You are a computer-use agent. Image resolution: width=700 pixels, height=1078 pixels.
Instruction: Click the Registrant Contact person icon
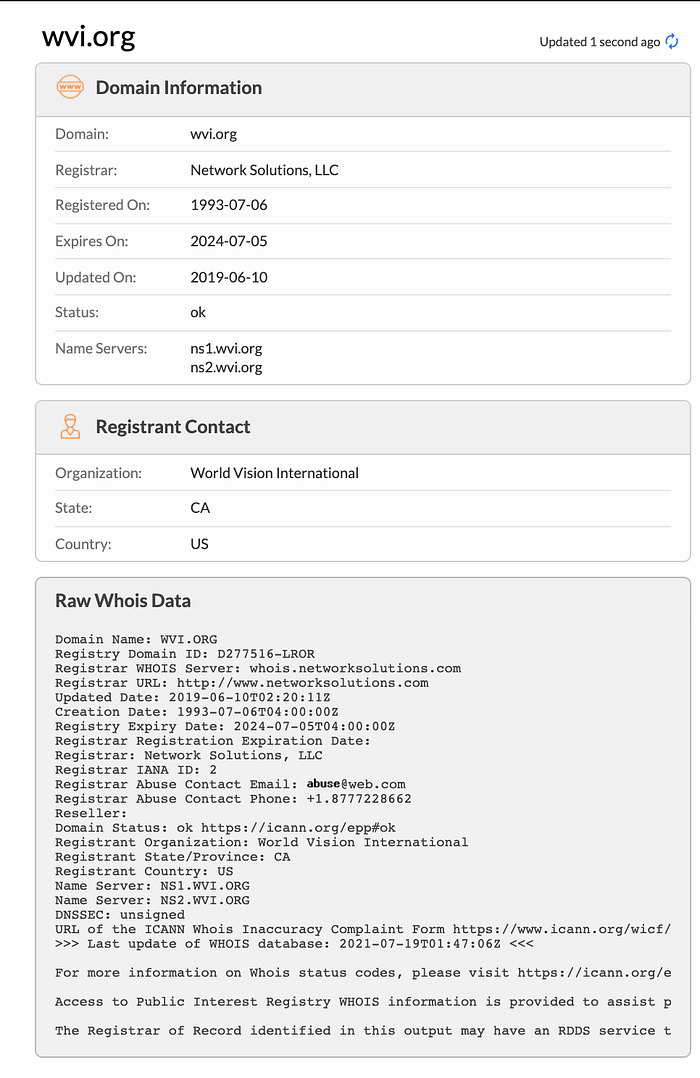pos(70,426)
